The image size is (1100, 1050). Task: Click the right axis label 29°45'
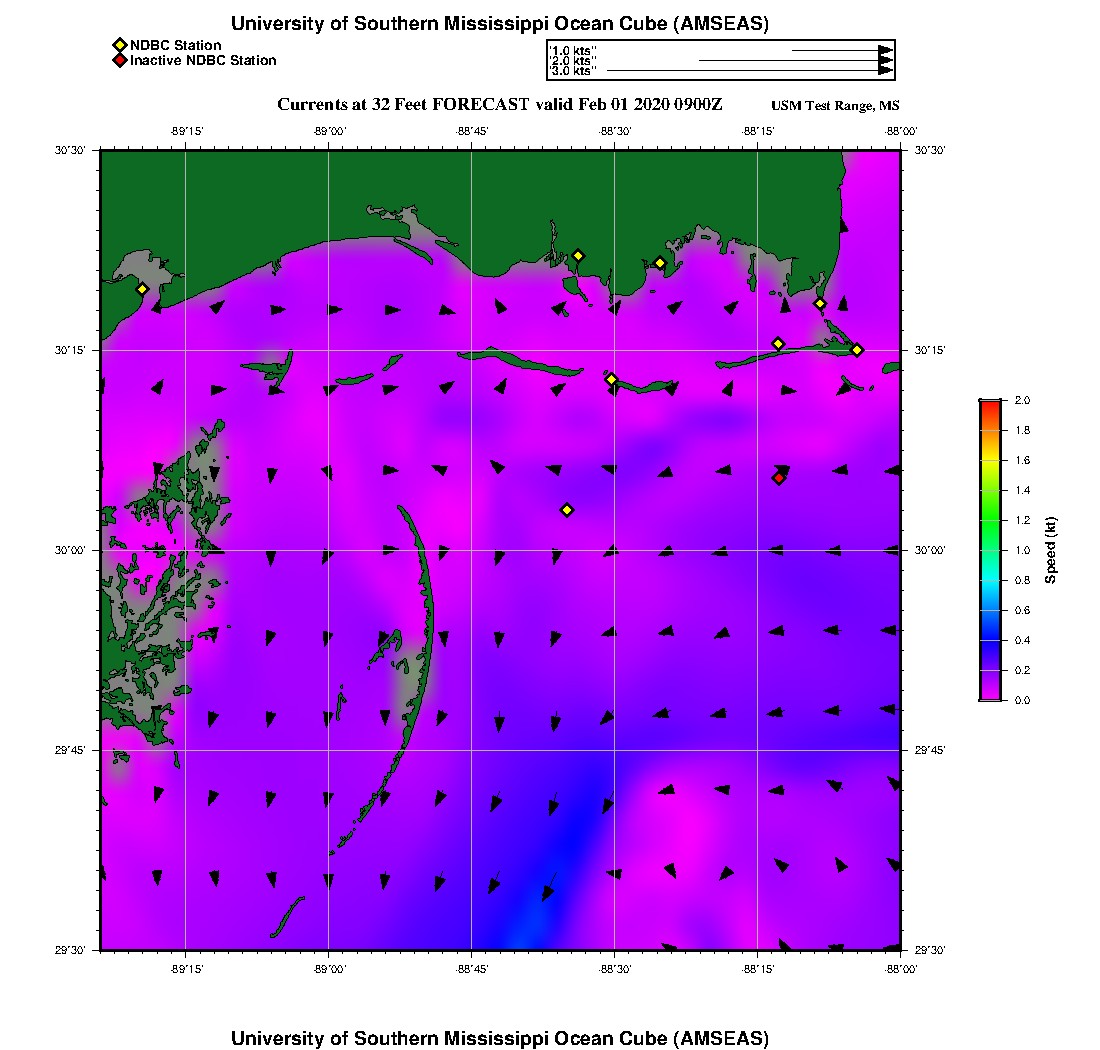click(930, 751)
